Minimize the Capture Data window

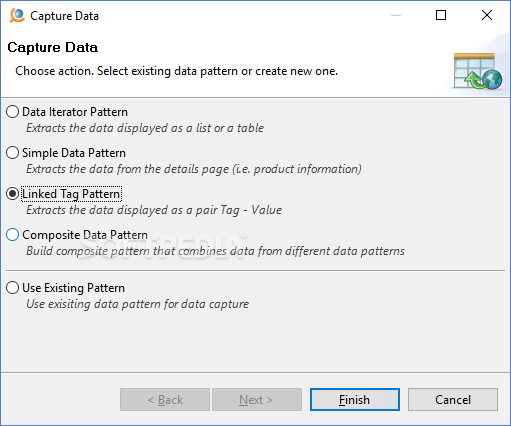coord(396,15)
